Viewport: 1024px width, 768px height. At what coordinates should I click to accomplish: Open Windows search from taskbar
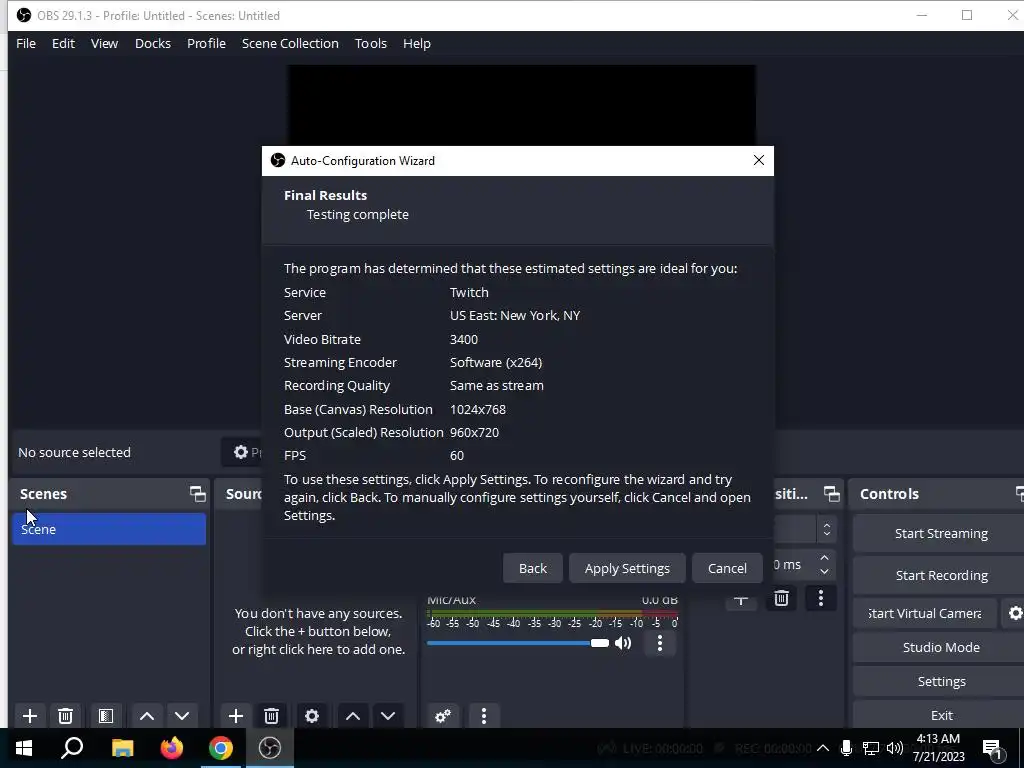click(72, 748)
